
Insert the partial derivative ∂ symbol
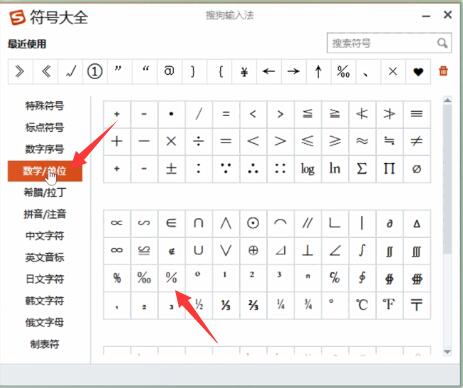pyautogui.click(x=389, y=223)
